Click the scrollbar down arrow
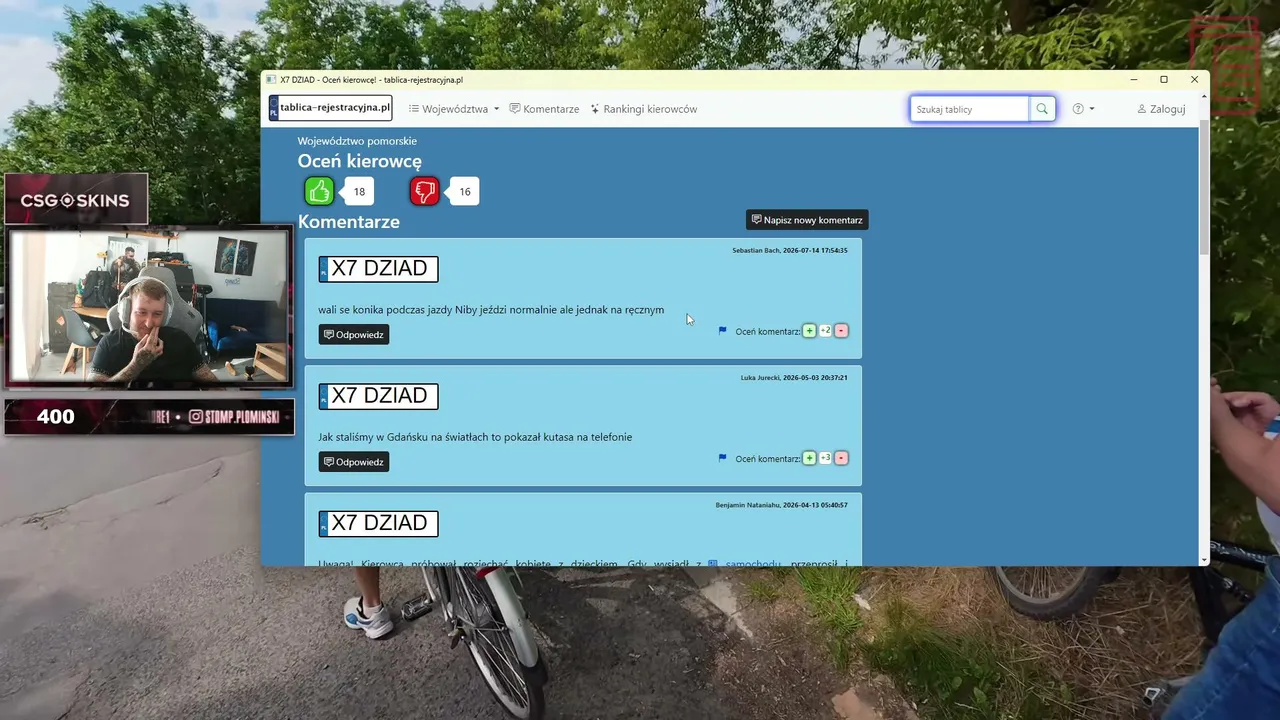The image size is (1280, 720). (x=1203, y=560)
